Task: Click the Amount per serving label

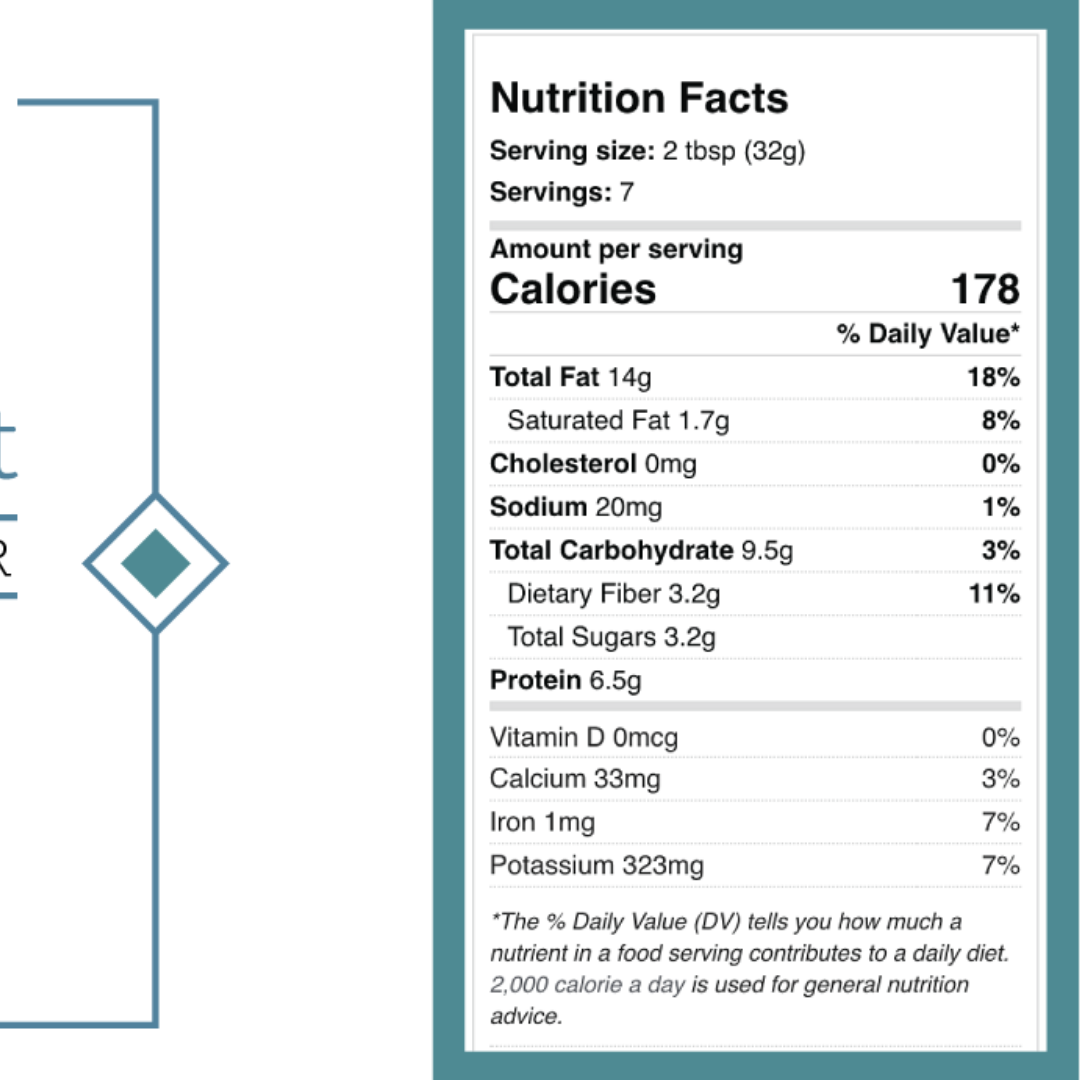Action: pos(616,249)
